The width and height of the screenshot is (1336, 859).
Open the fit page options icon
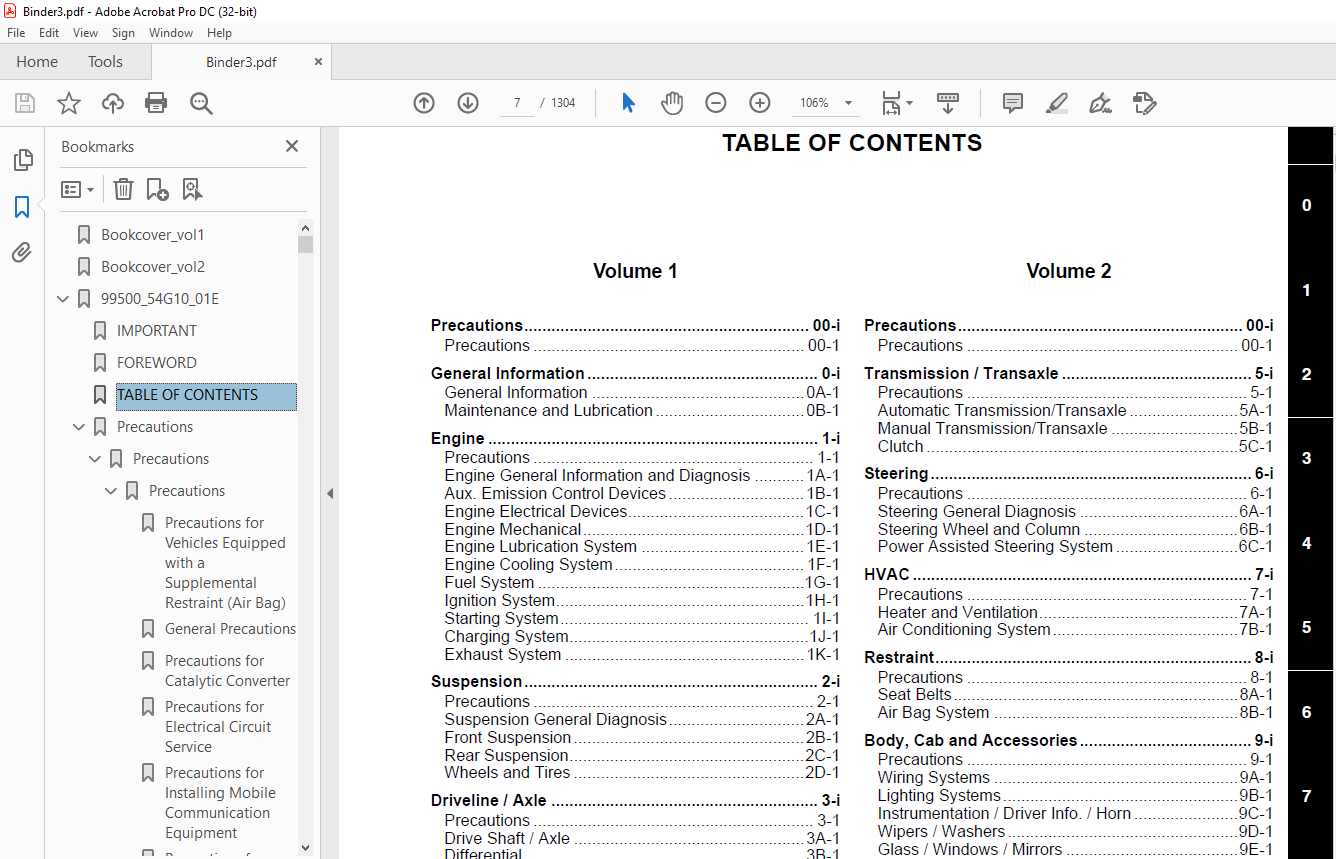tap(896, 103)
